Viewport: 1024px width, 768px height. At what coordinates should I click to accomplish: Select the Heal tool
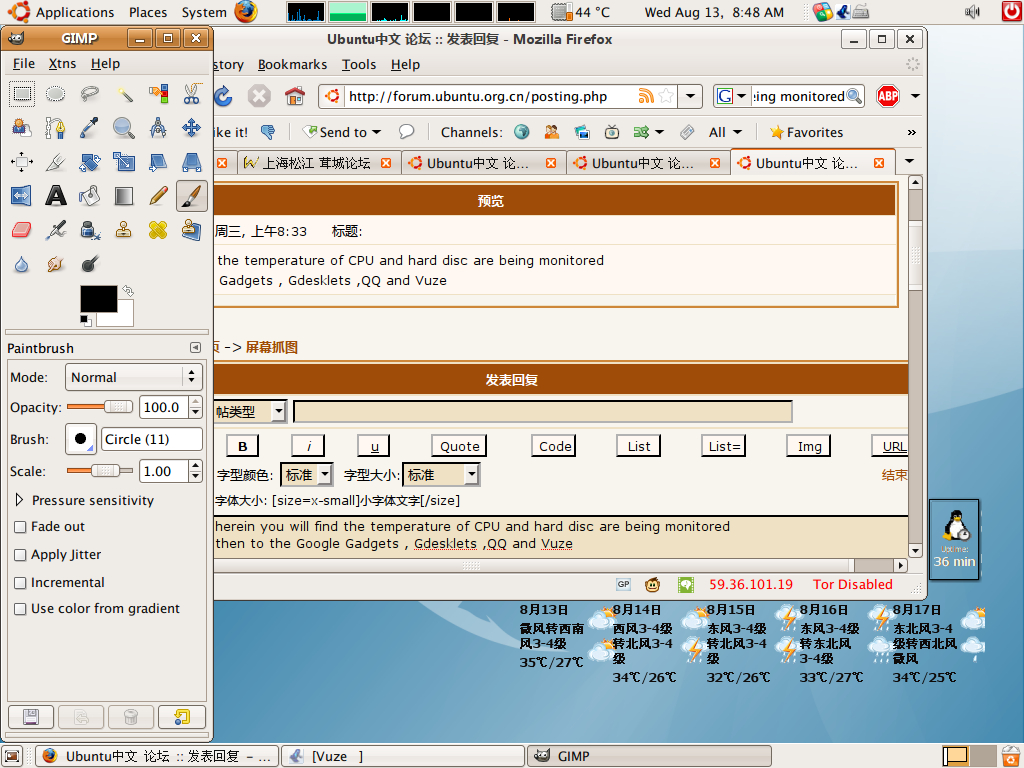click(x=157, y=230)
